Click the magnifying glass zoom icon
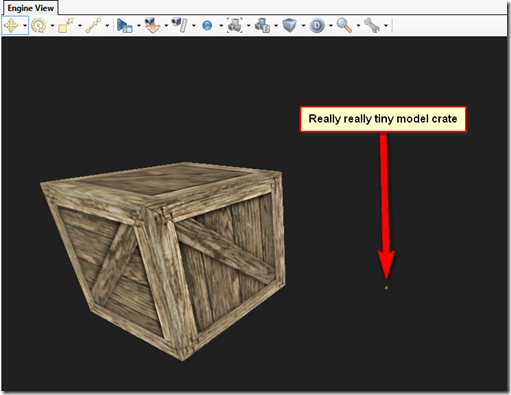The width and height of the screenshot is (511, 395). click(x=344, y=25)
